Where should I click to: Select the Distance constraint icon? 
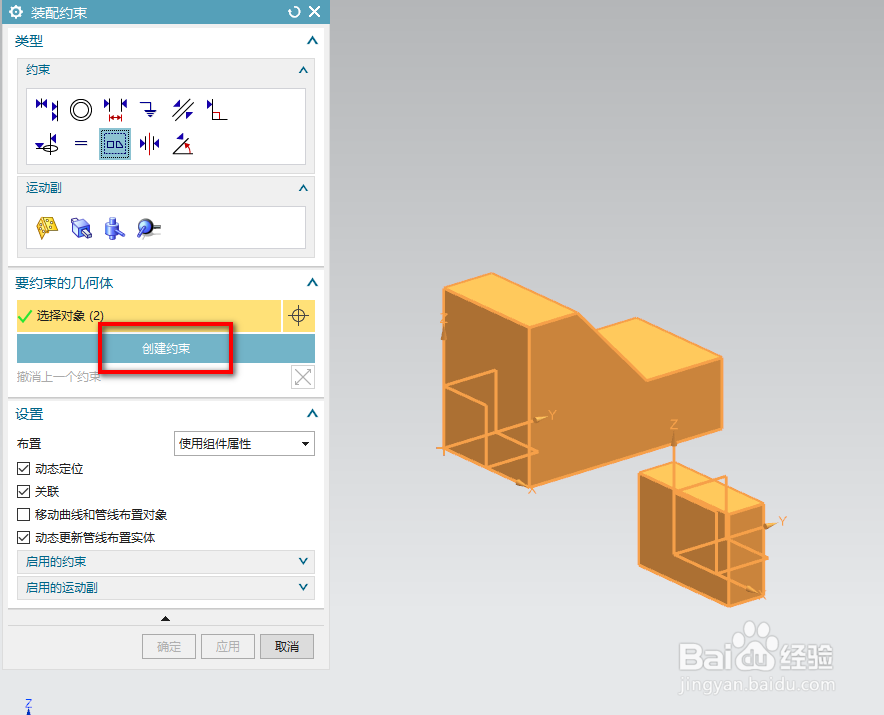[115, 110]
